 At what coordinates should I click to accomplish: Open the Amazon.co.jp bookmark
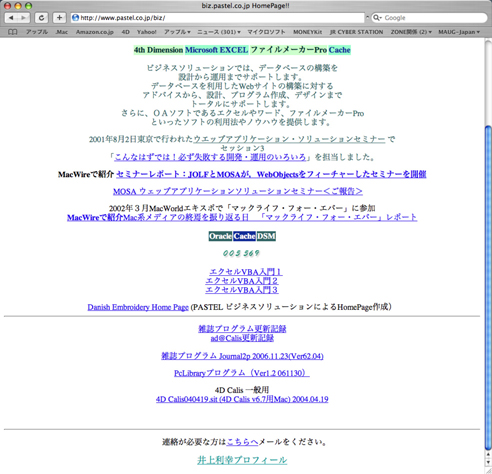point(95,32)
